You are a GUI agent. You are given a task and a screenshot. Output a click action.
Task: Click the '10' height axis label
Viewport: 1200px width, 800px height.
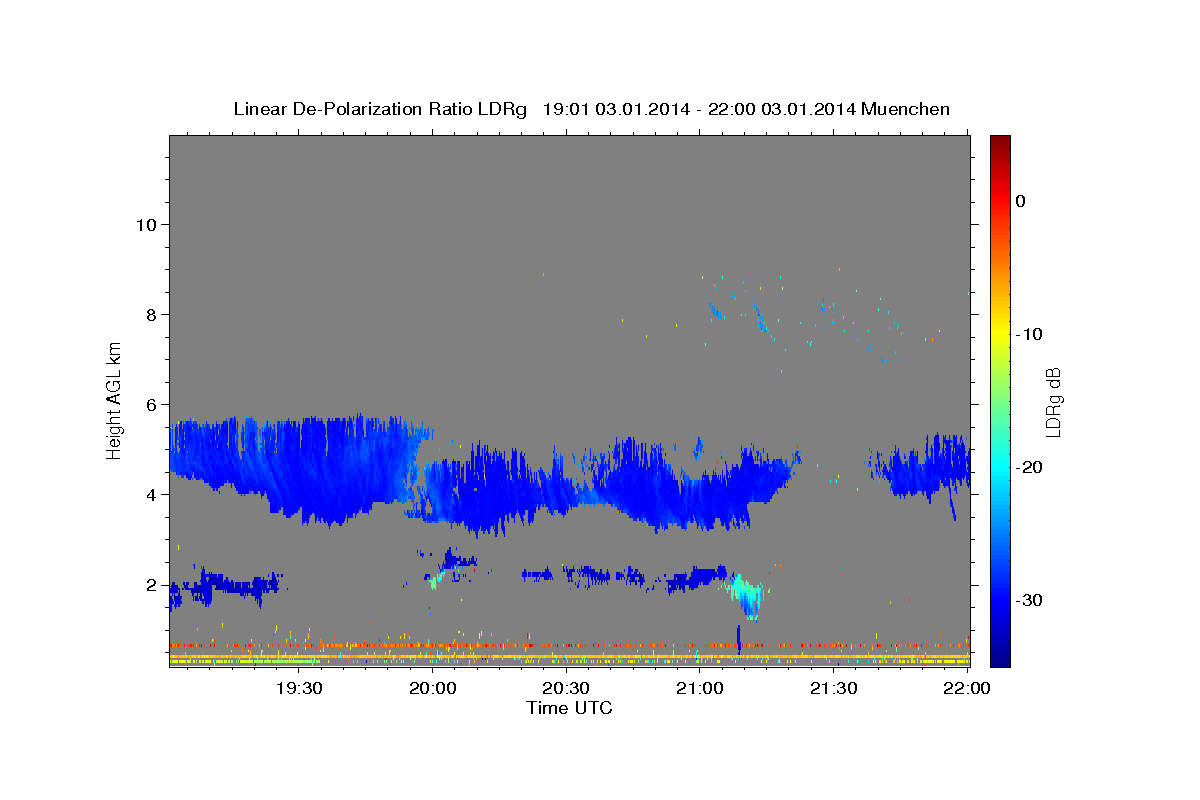pyautogui.click(x=145, y=224)
